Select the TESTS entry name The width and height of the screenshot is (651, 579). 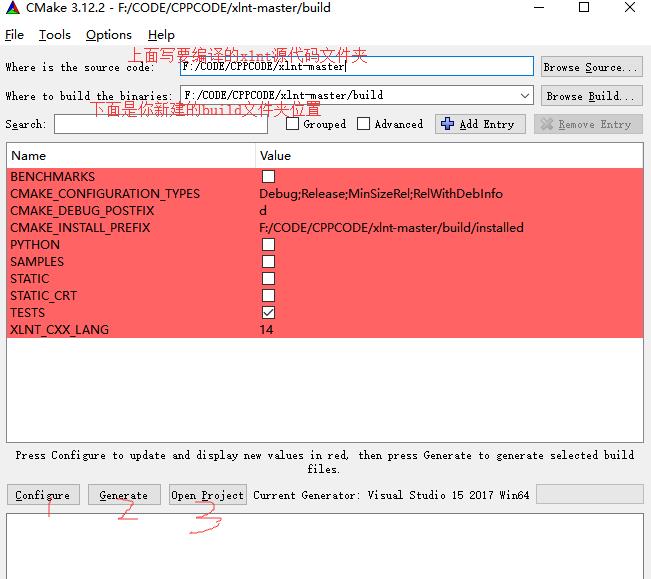(27, 313)
